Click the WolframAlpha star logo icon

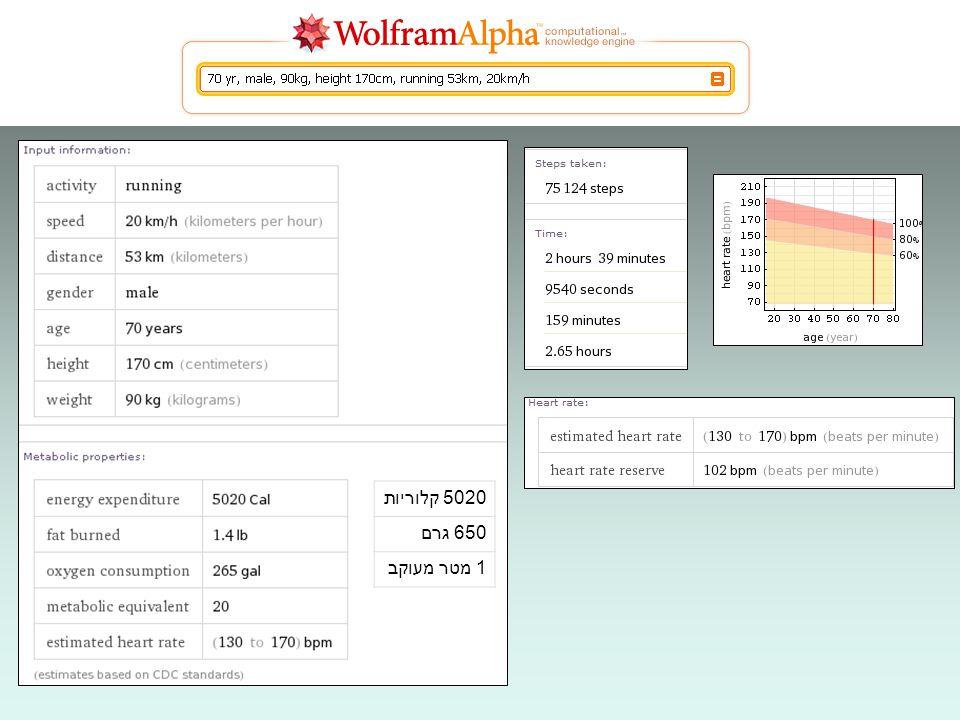(311, 33)
